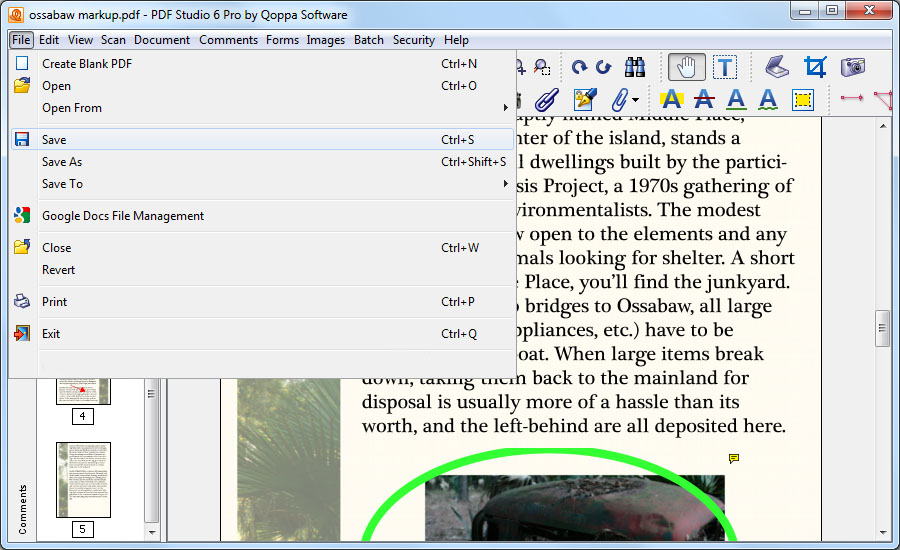Open the Images menu
Image resolution: width=900 pixels, height=550 pixels.
(325, 40)
